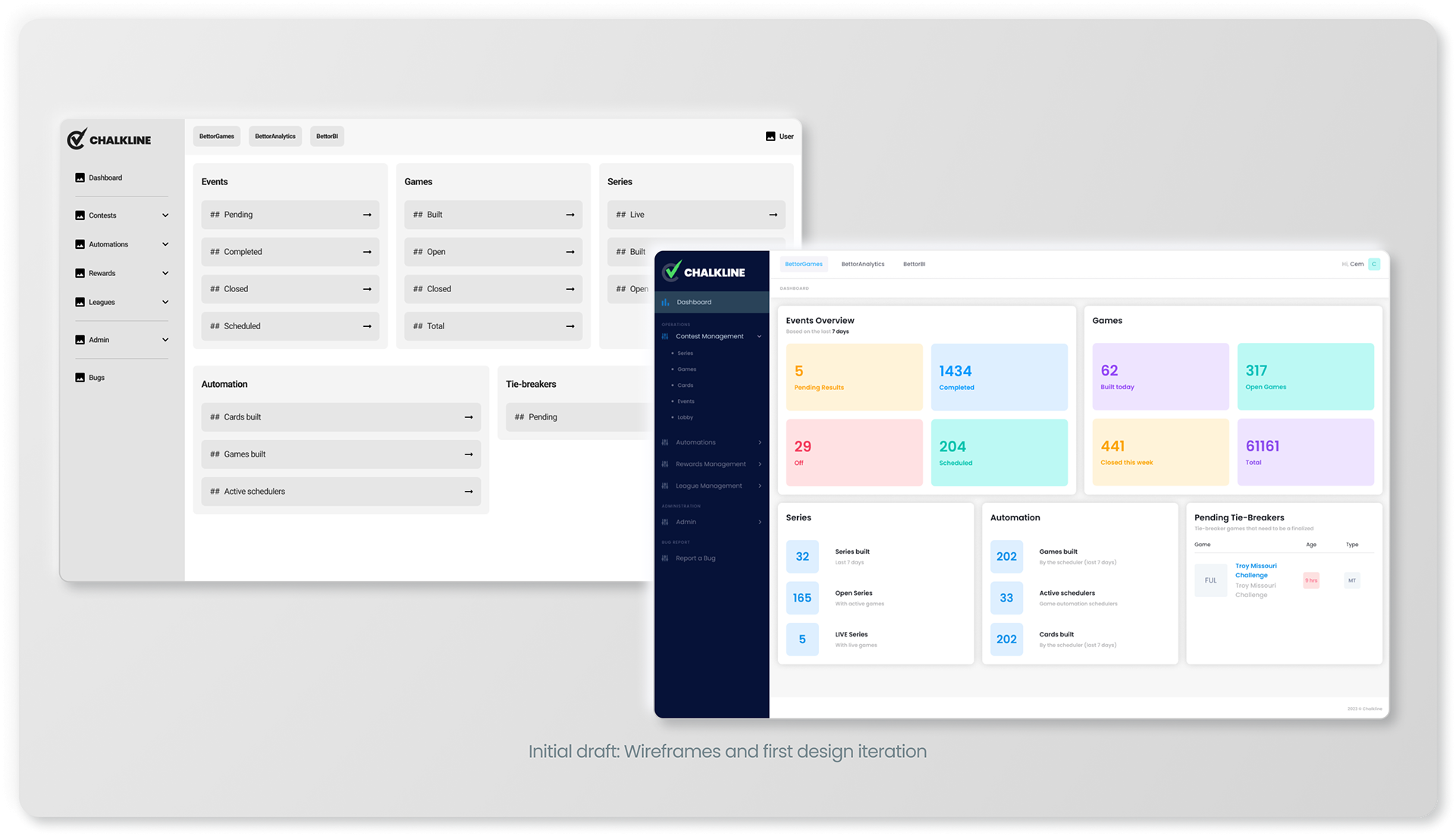This screenshot has height=836, width=1456.
Task: Expand the Rewards chevron in wireframe sidebar
Action: coord(165,273)
